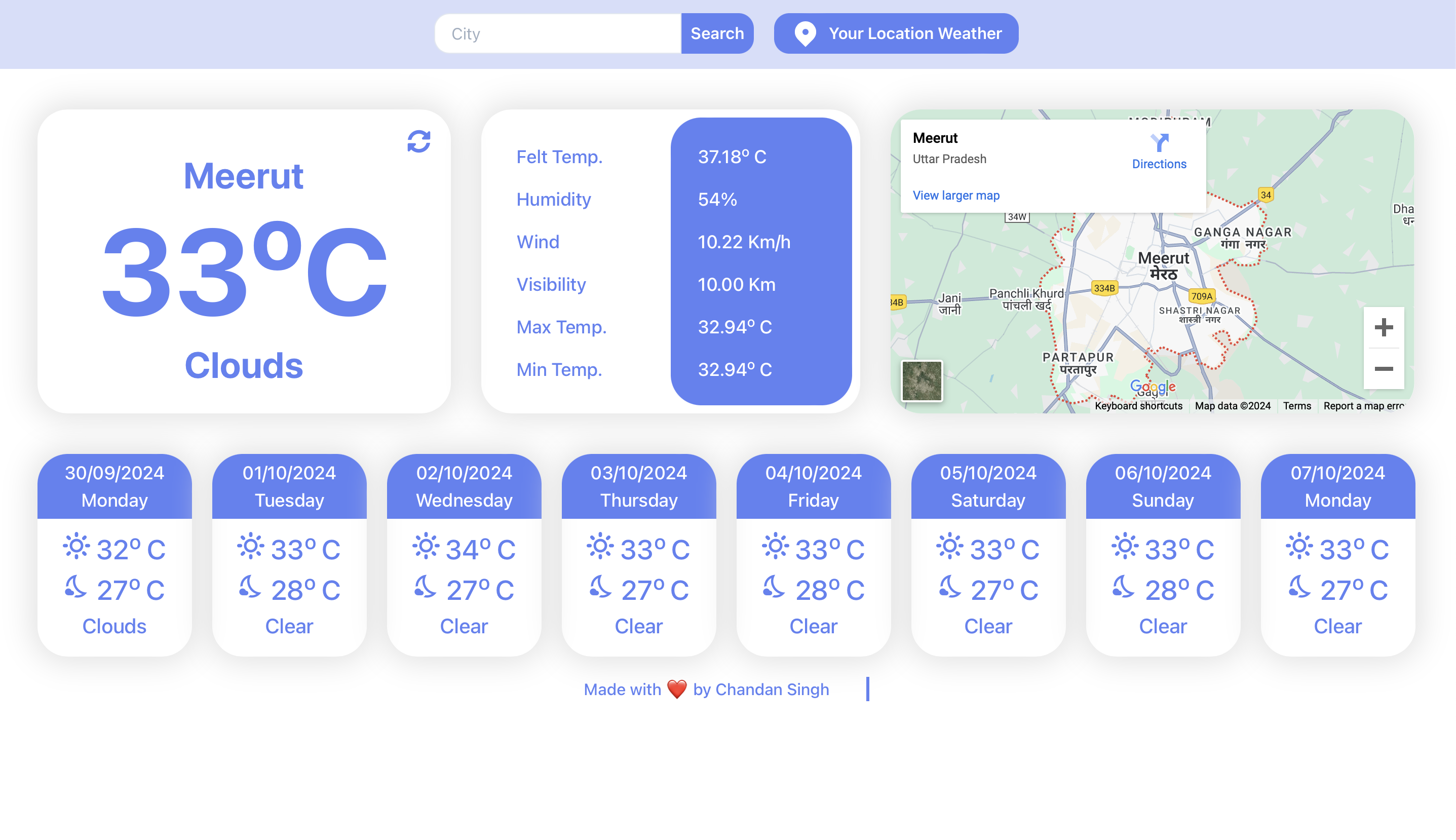1456x840 pixels.
Task: Click the Wind label
Action: coord(538,242)
